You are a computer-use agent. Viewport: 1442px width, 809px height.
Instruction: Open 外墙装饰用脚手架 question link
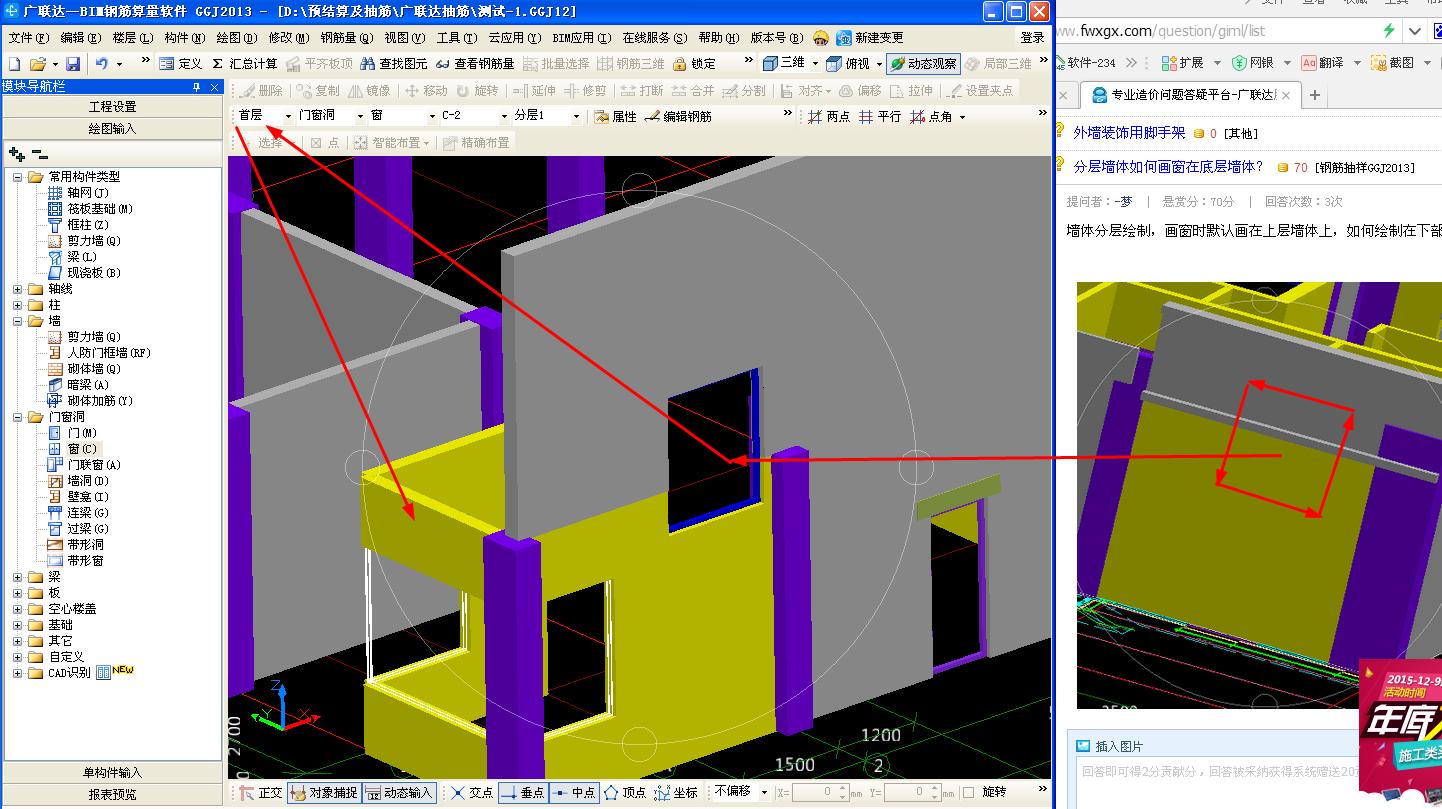[1129, 133]
